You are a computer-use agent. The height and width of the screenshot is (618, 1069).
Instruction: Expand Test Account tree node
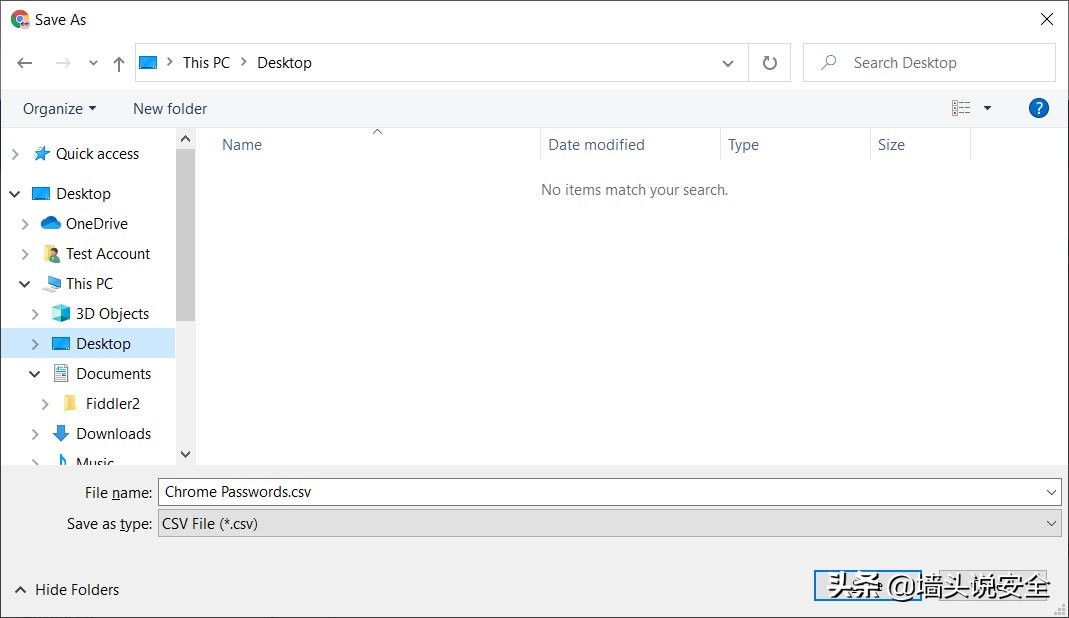point(25,254)
